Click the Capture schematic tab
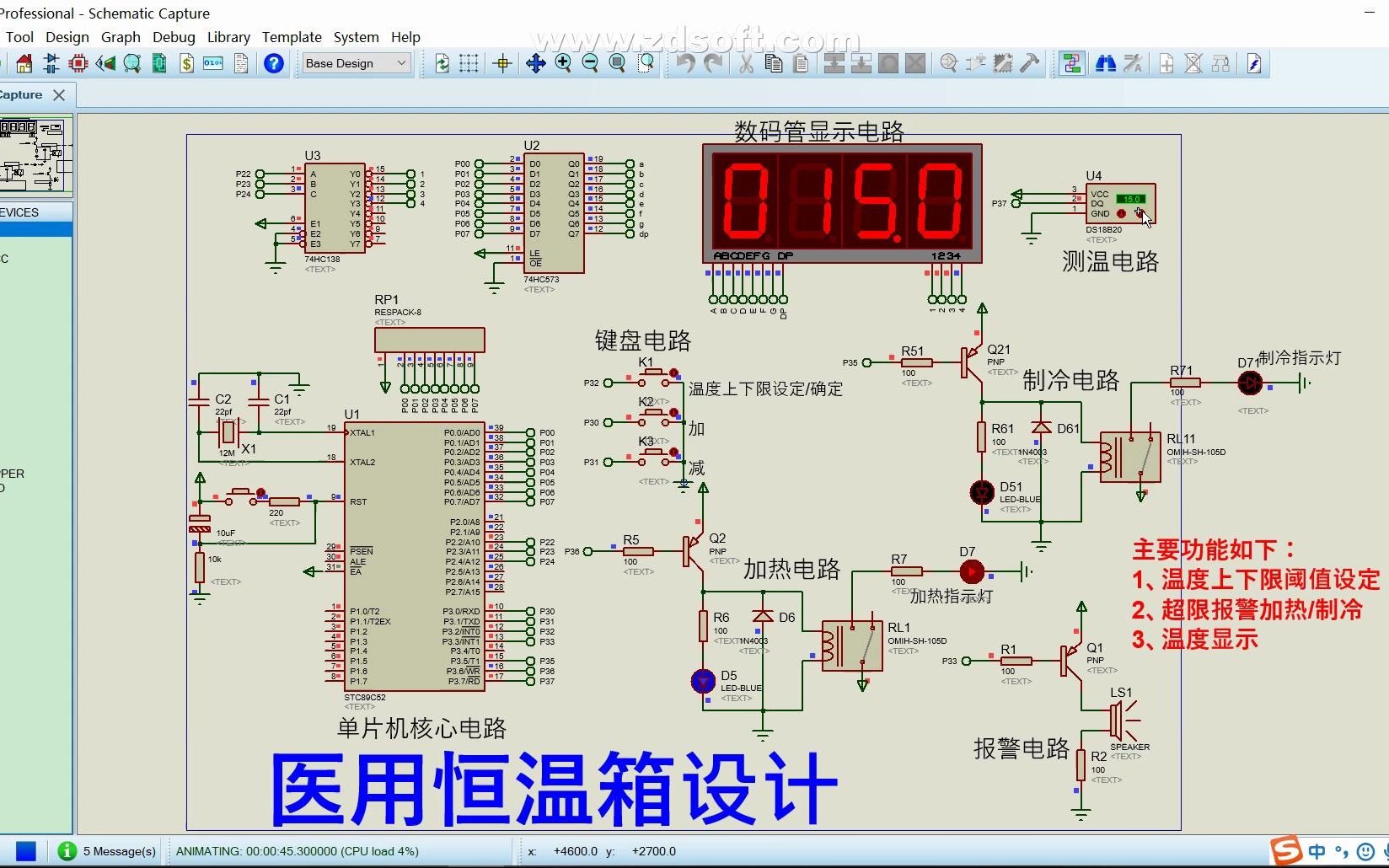The image size is (1389, 868). (21, 94)
